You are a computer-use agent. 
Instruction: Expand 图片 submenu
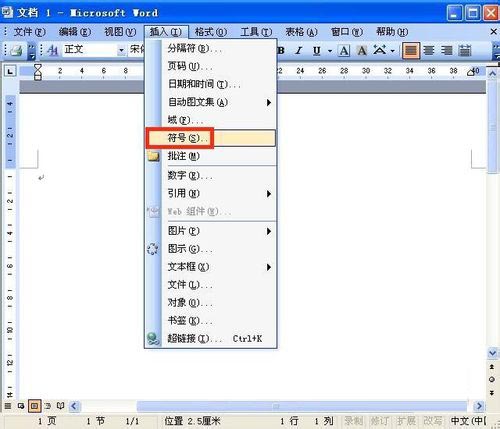[211, 231]
